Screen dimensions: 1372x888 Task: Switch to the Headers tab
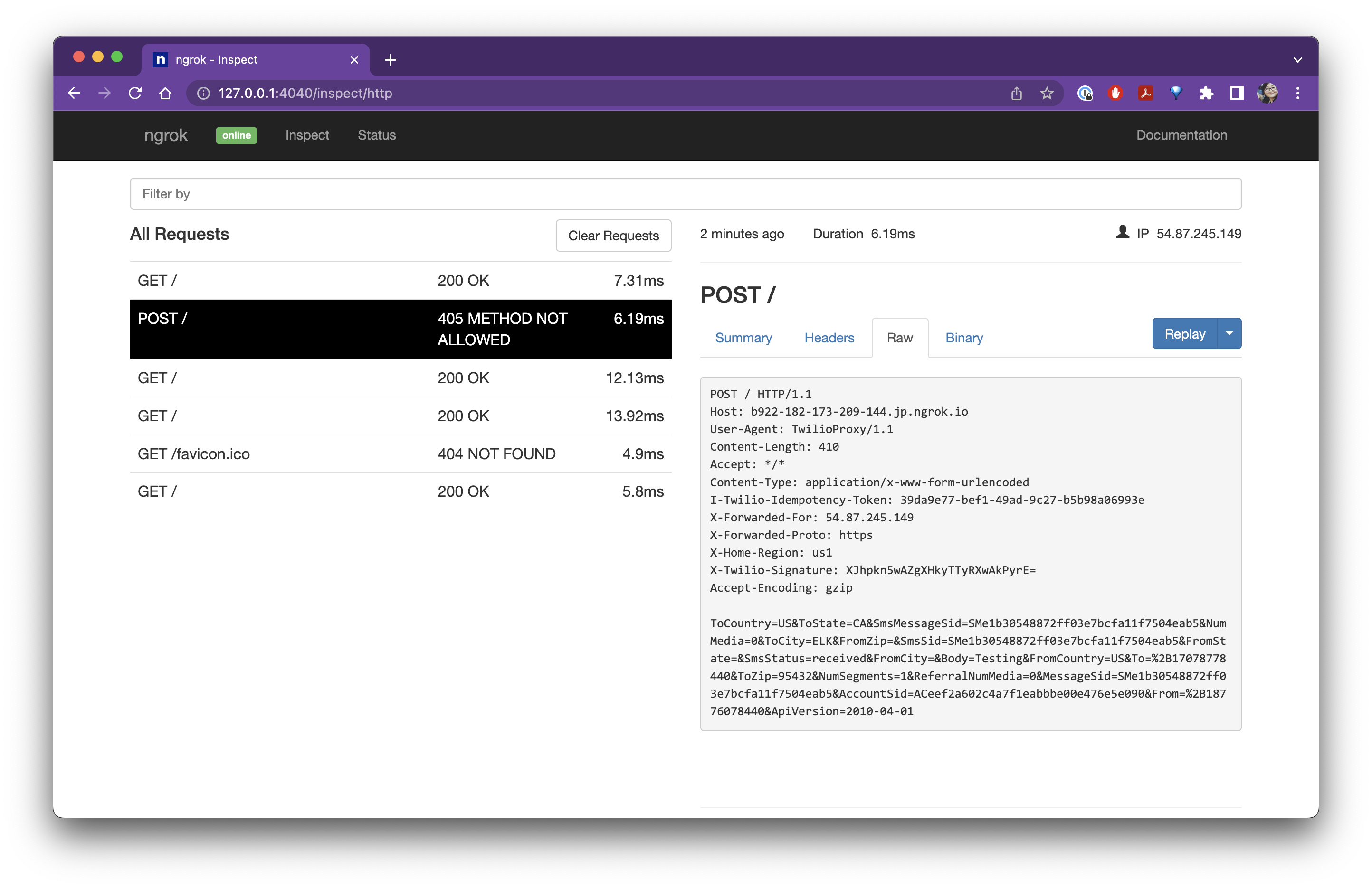(829, 338)
